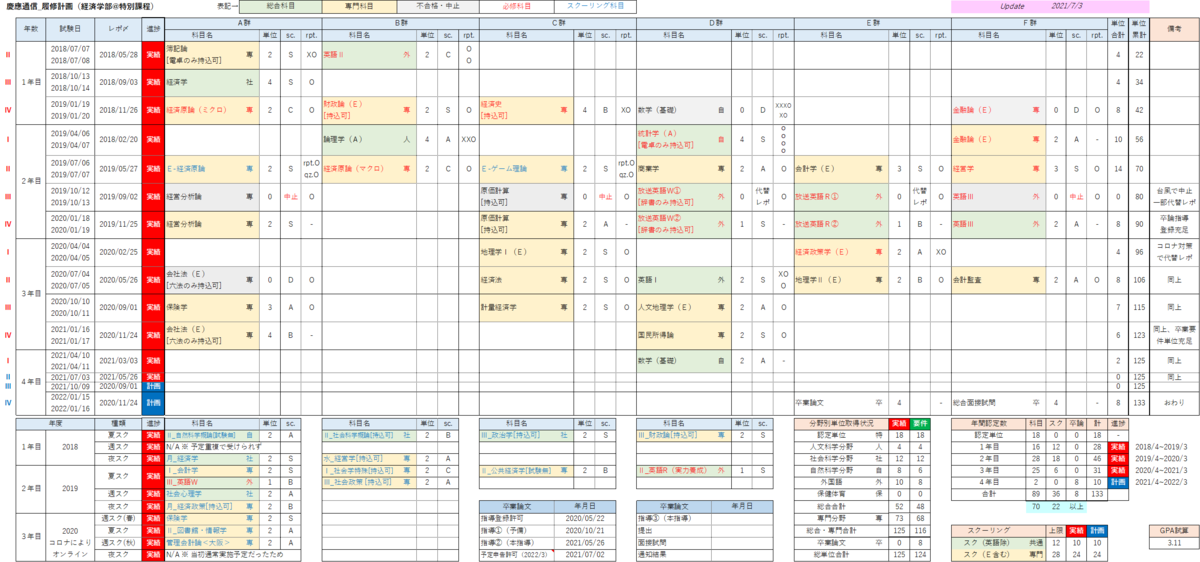Screen dimensions: 1200x562
Task: Select the remark コロナ対策で代替レポ
Action: pyautogui.click(x=1172, y=252)
